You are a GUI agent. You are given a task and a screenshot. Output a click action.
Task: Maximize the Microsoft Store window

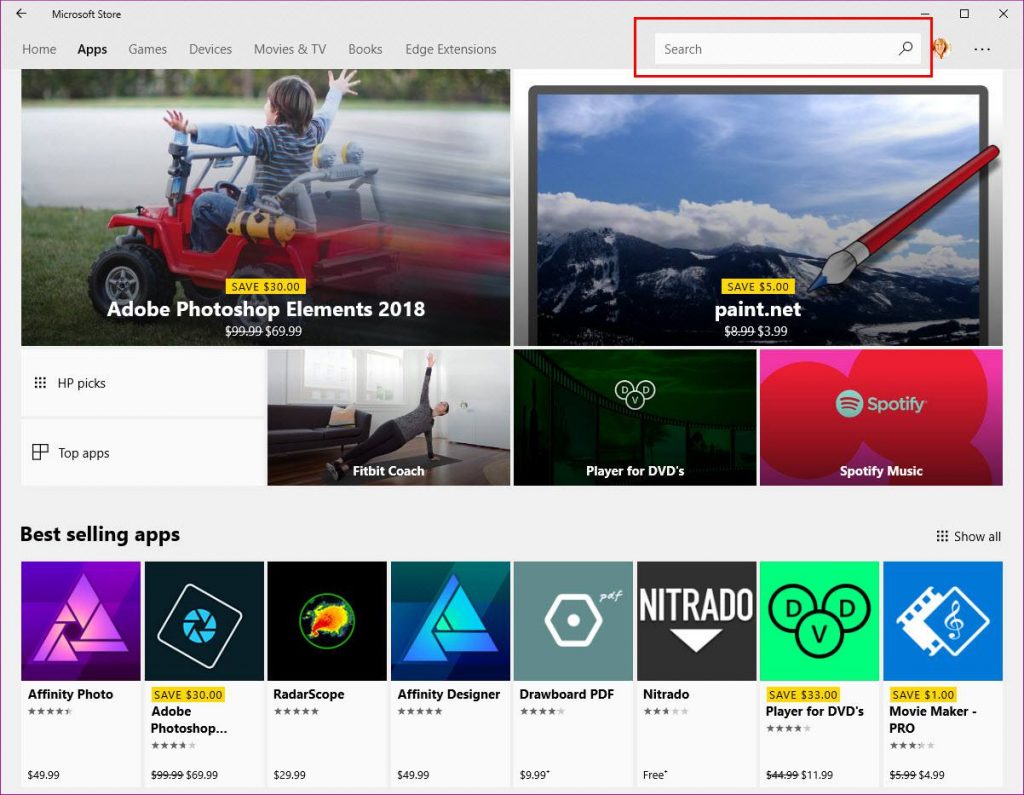click(x=964, y=13)
